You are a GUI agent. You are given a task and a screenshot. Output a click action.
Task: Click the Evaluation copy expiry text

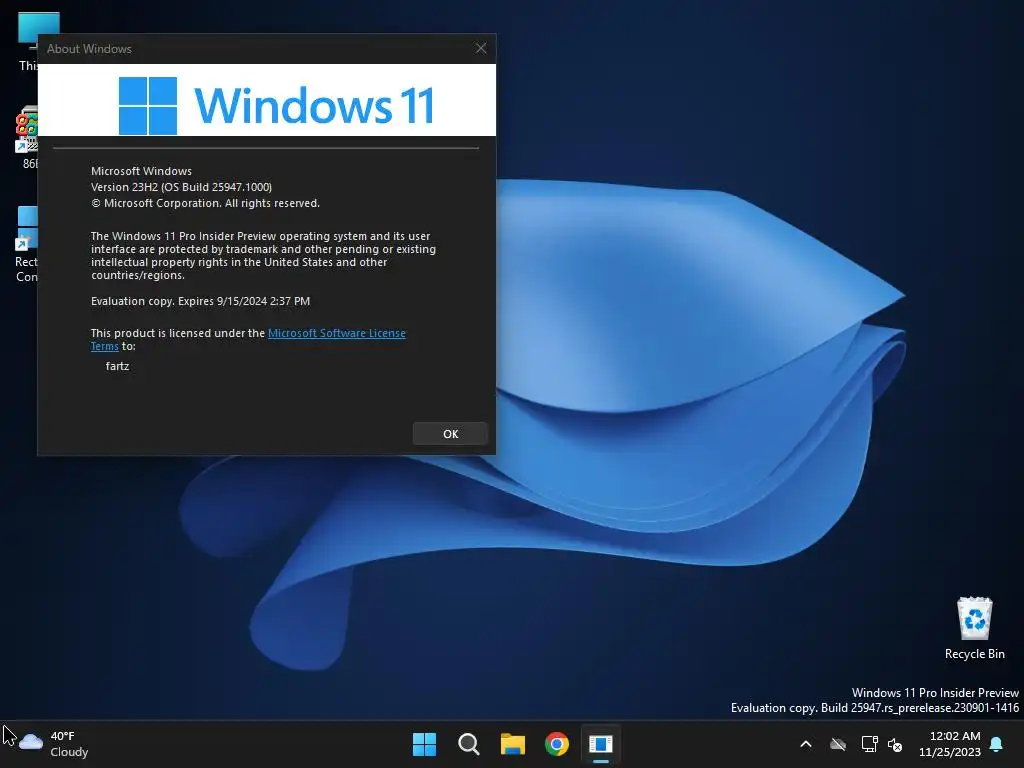pyautogui.click(x=200, y=301)
